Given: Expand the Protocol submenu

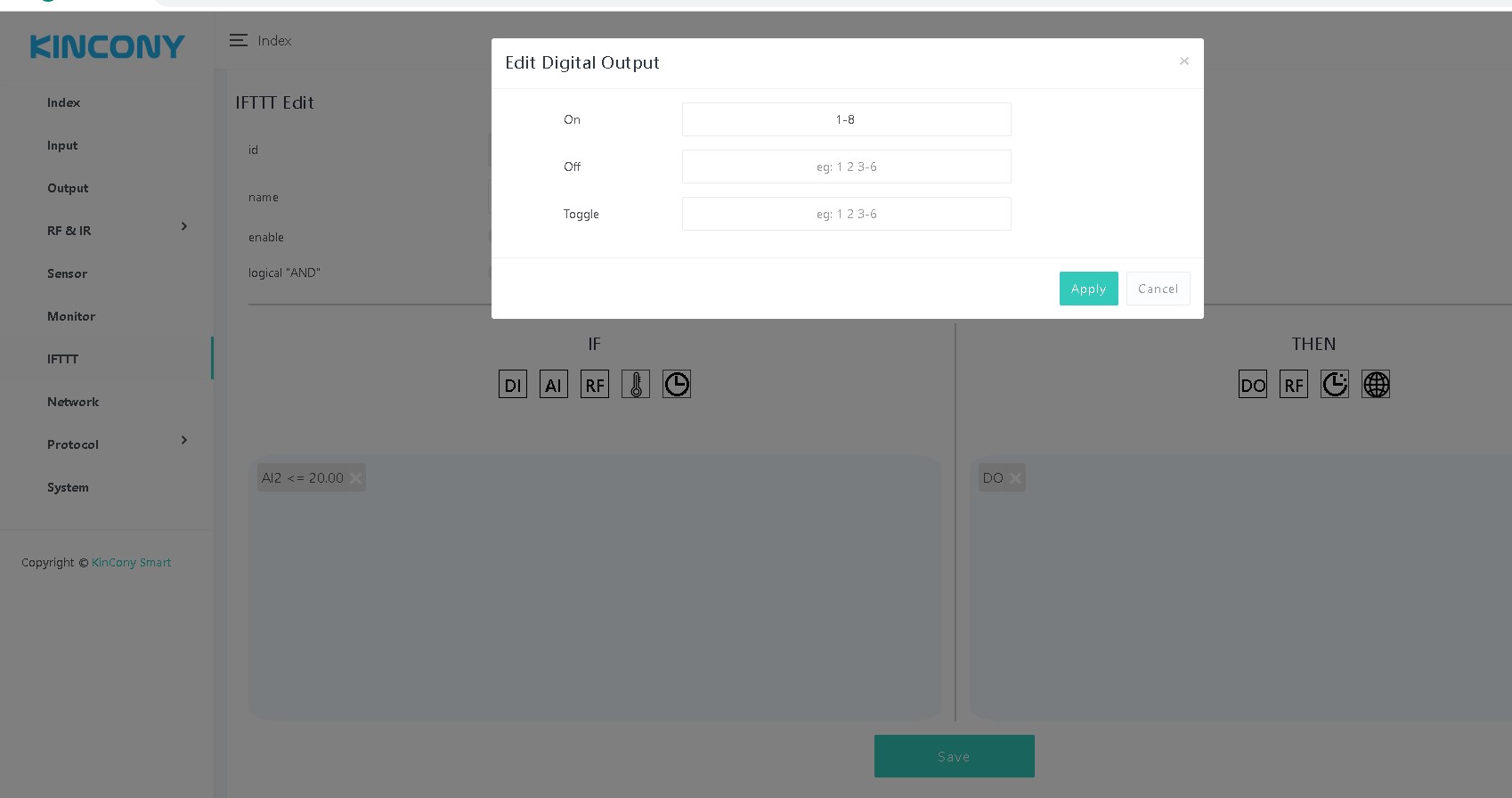Looking at the screenshot, I should (x=183, y=441).
